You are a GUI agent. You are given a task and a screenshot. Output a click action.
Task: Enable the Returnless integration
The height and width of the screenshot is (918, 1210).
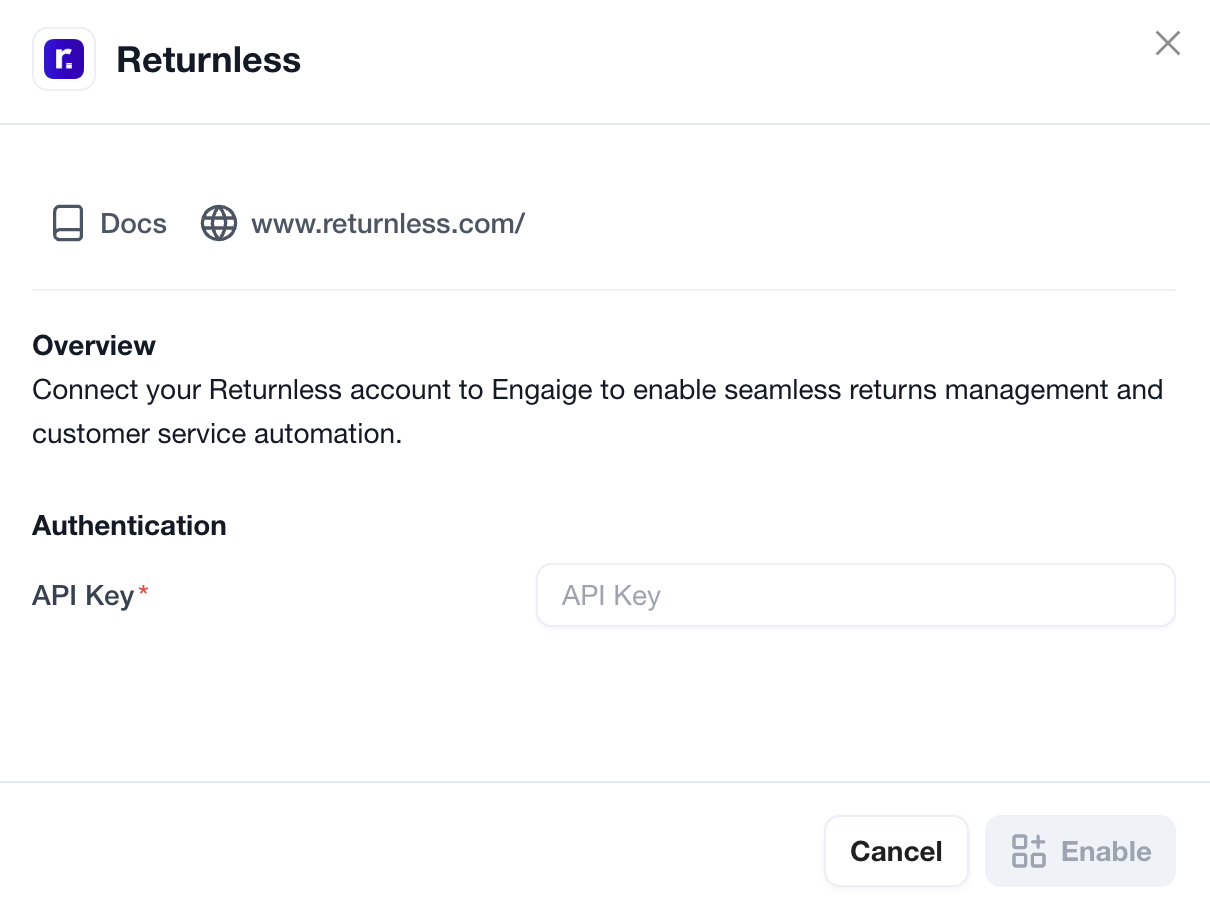[x=1080, y=851]
